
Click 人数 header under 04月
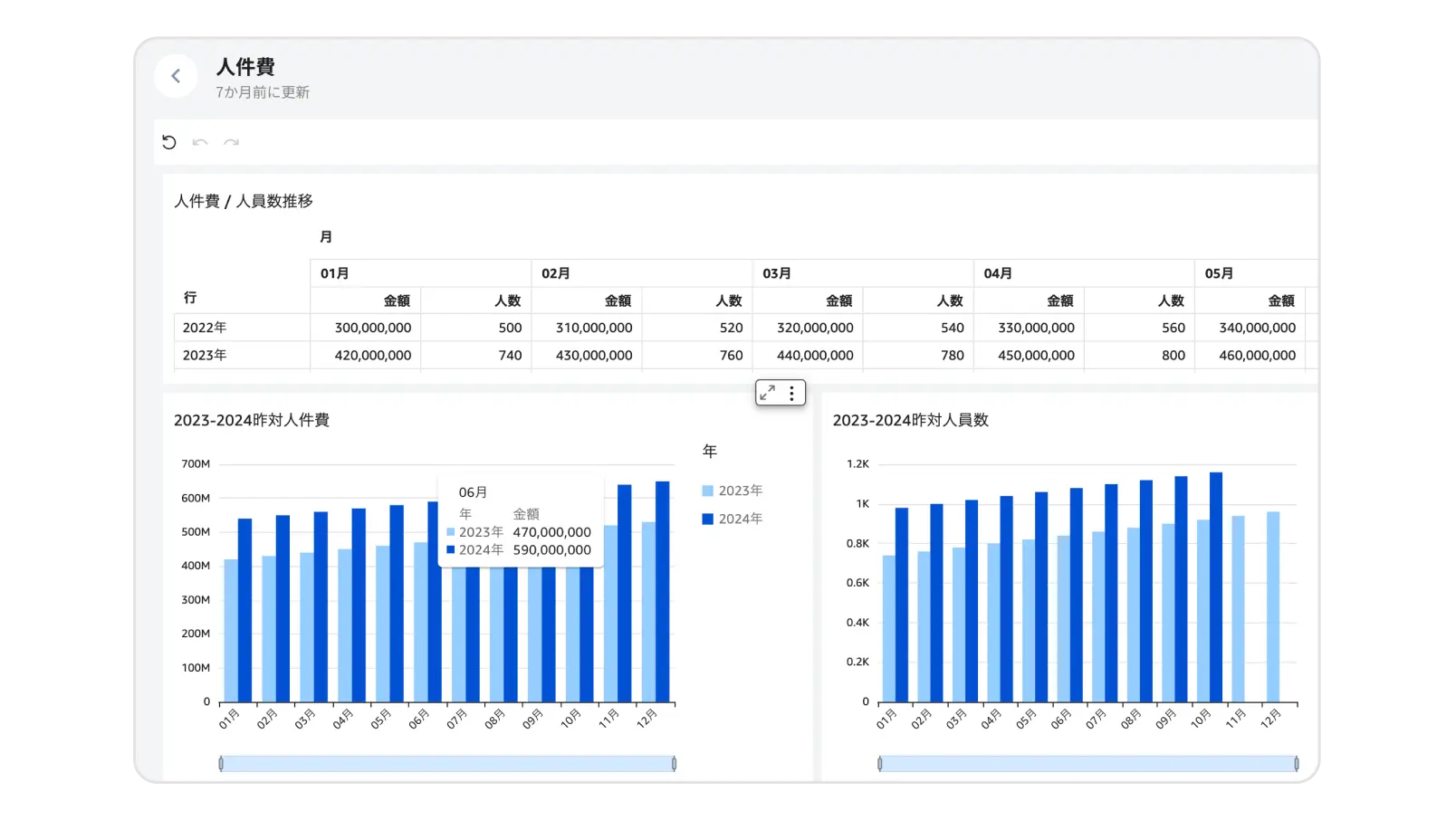pyautogui.click(x=1170, y=300)
